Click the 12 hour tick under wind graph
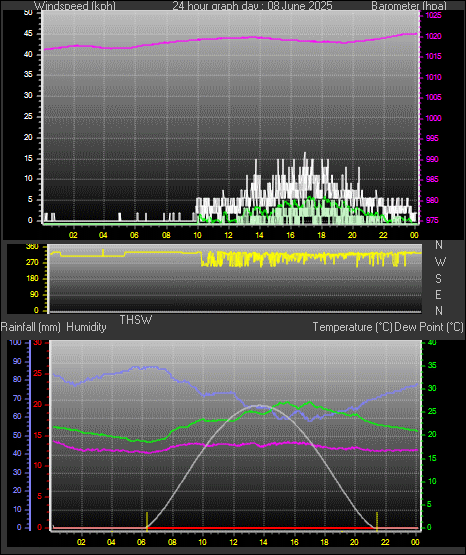This screenshot has height=555, width=466. tap(229, 235)
